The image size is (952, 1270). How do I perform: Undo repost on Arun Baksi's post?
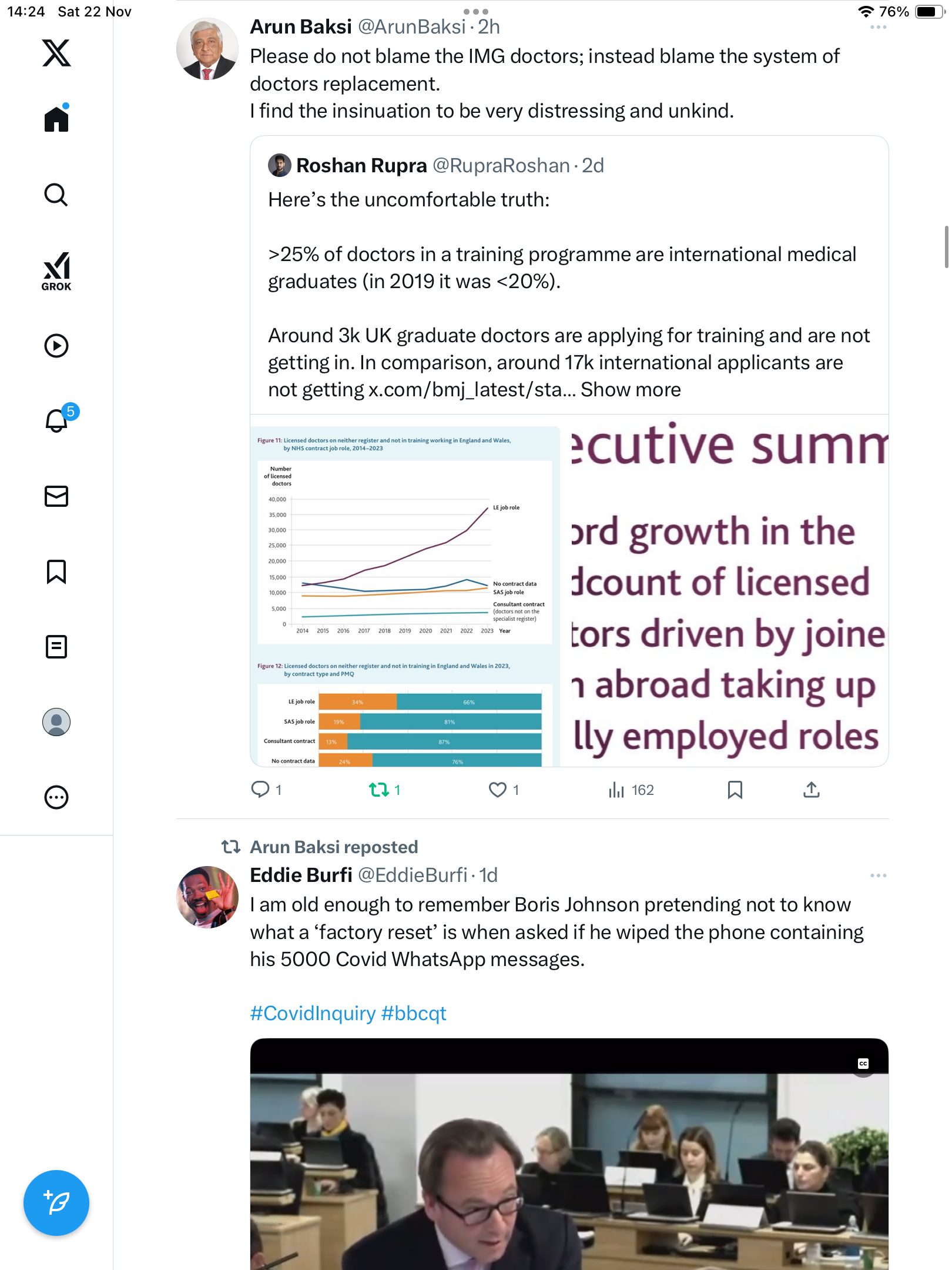tap(379, 790)
